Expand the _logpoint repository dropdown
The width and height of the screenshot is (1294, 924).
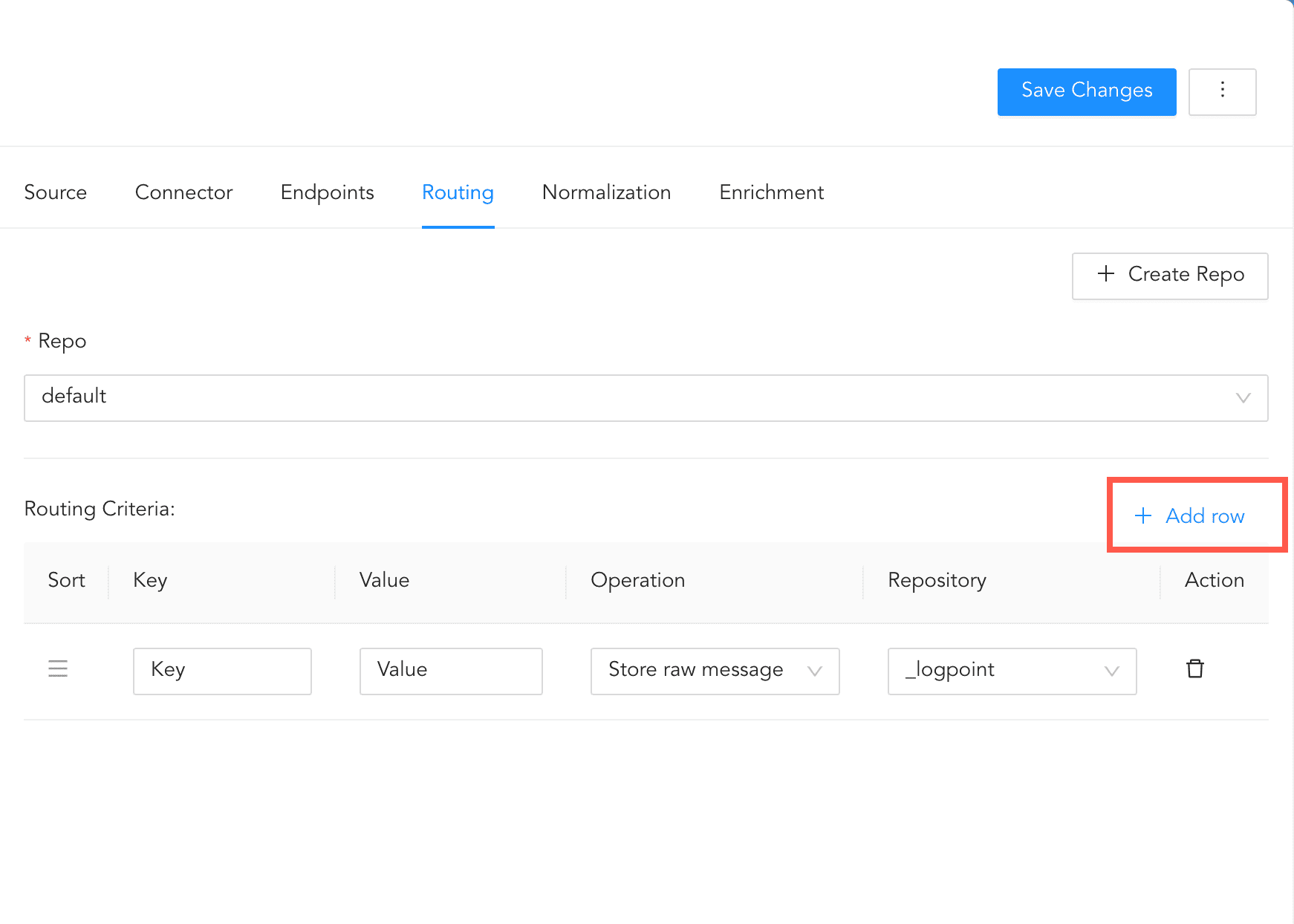coord(1012,671)
